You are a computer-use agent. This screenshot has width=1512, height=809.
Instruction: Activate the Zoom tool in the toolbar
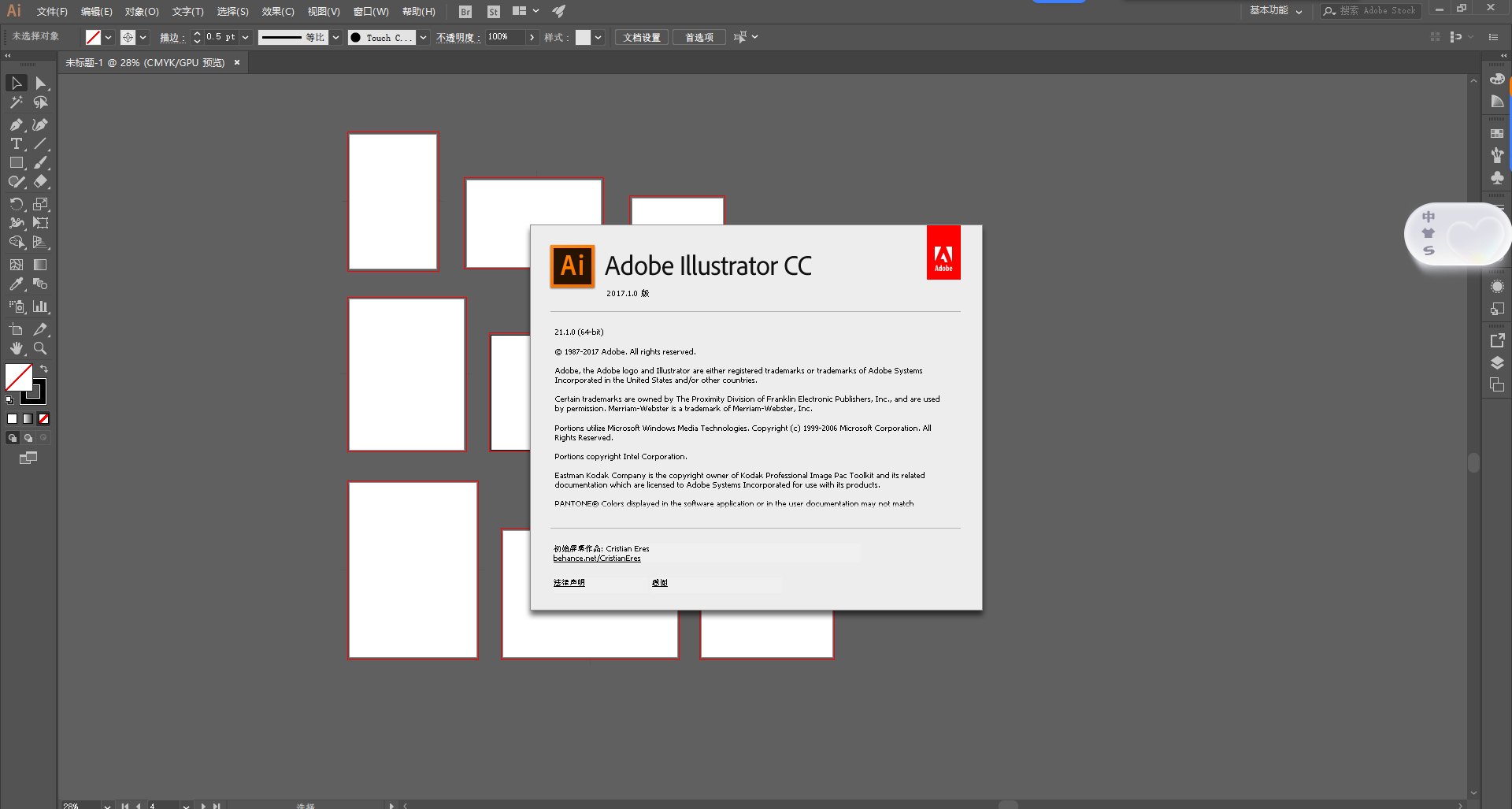(x=40, y=348)
